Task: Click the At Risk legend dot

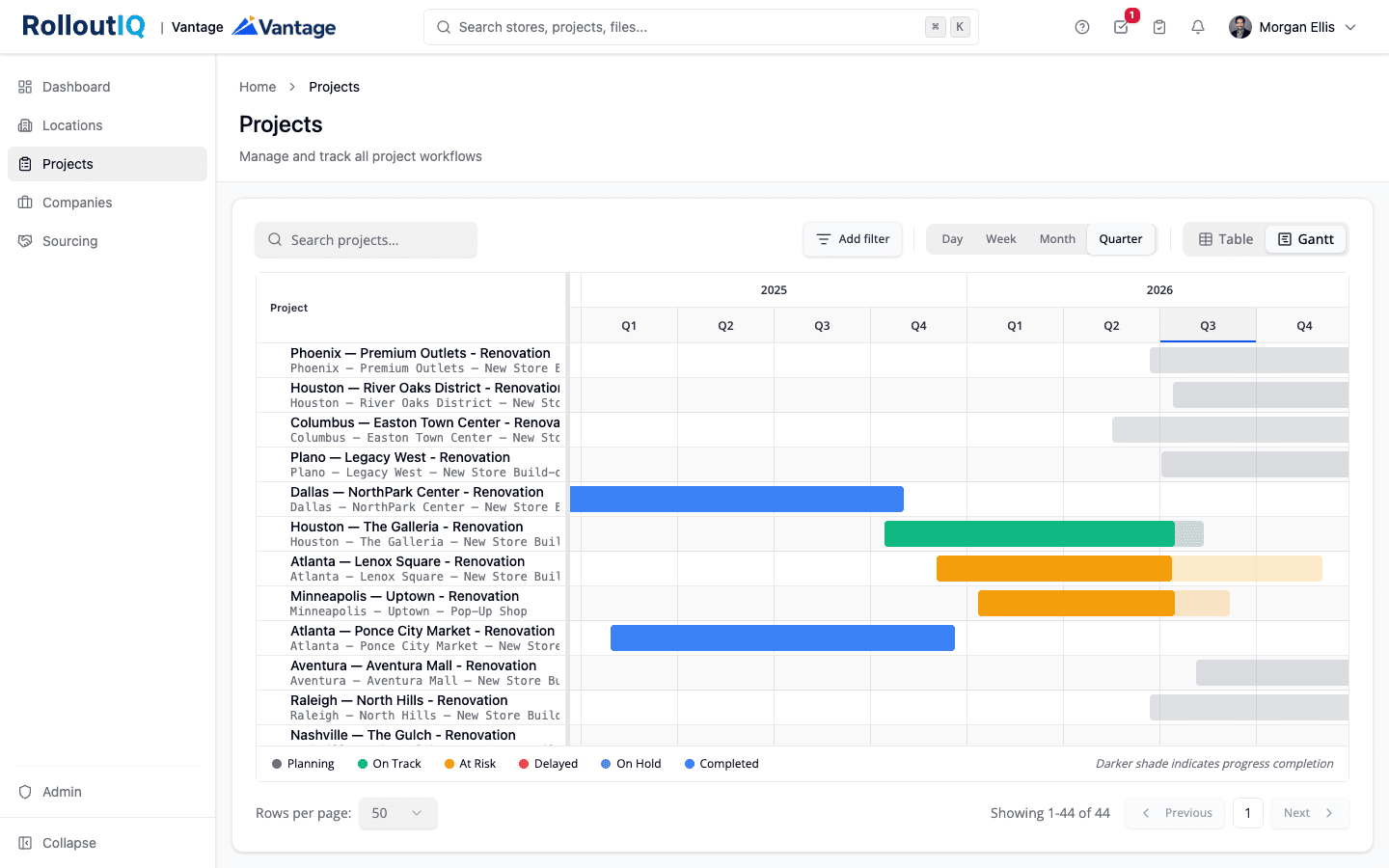Action: click(x=449, y=764)
